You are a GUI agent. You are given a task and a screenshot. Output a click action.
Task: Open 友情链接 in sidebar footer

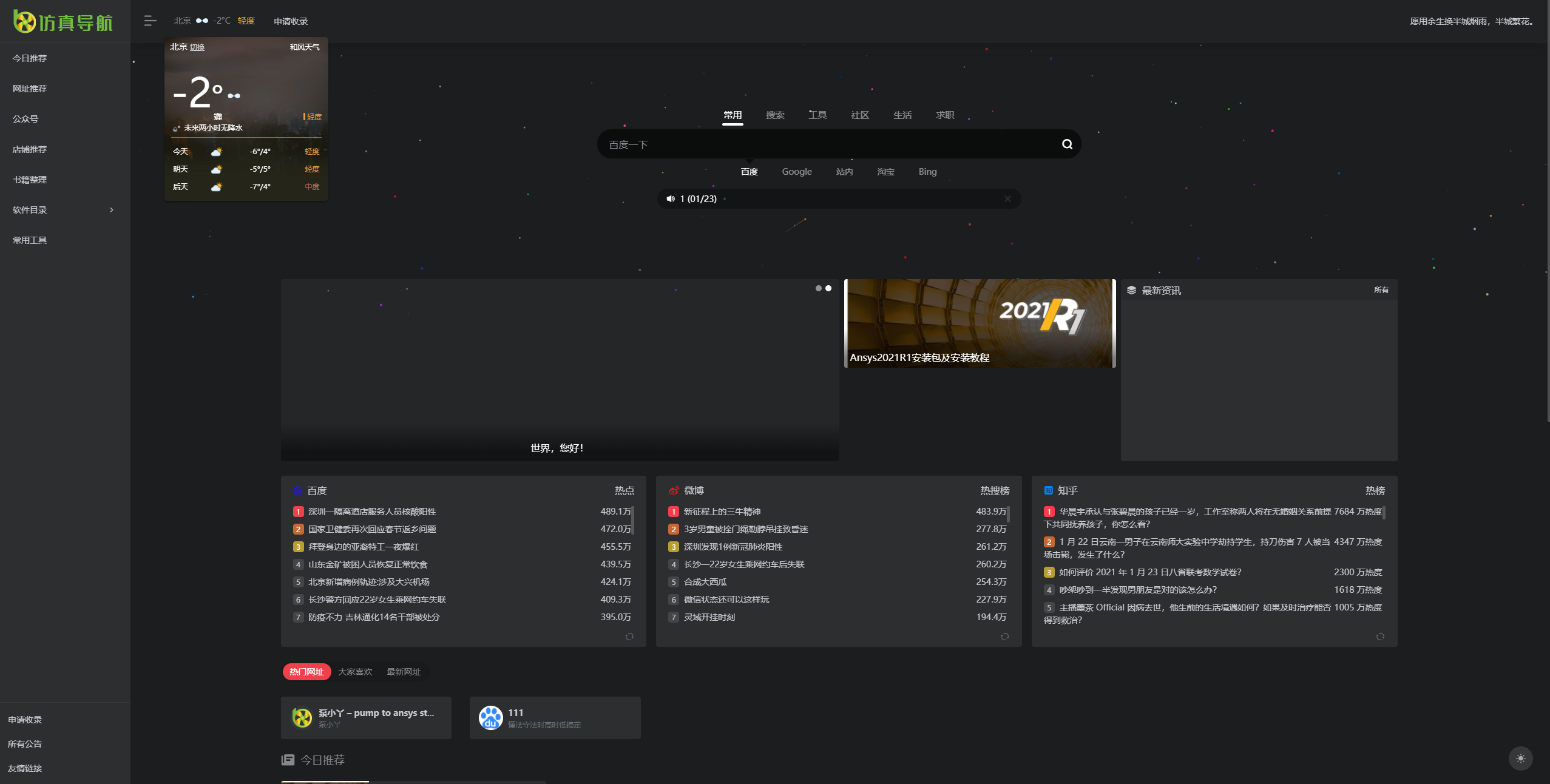[x=25, y=768]
